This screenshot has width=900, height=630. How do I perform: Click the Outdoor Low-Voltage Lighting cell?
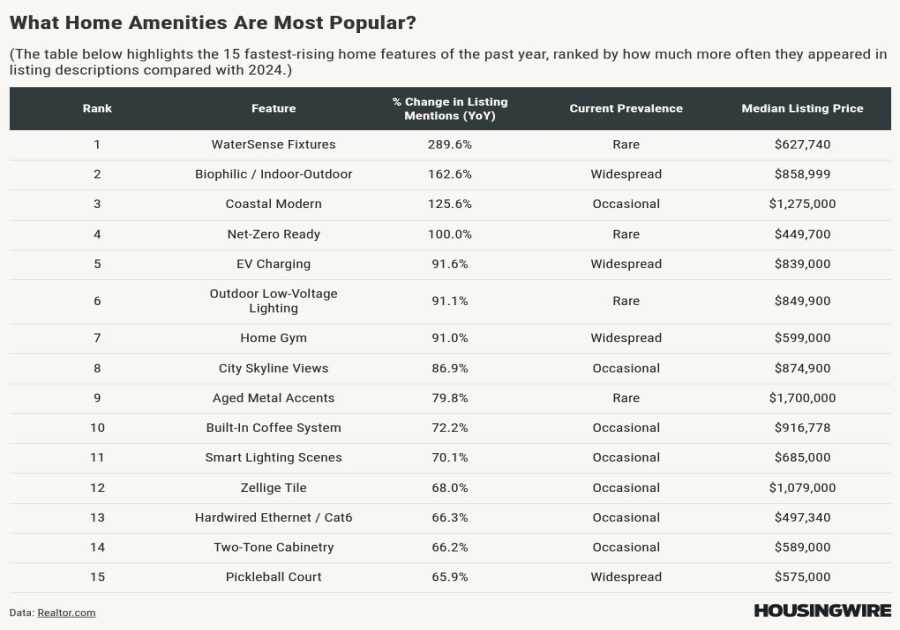[x=273, y=301]
